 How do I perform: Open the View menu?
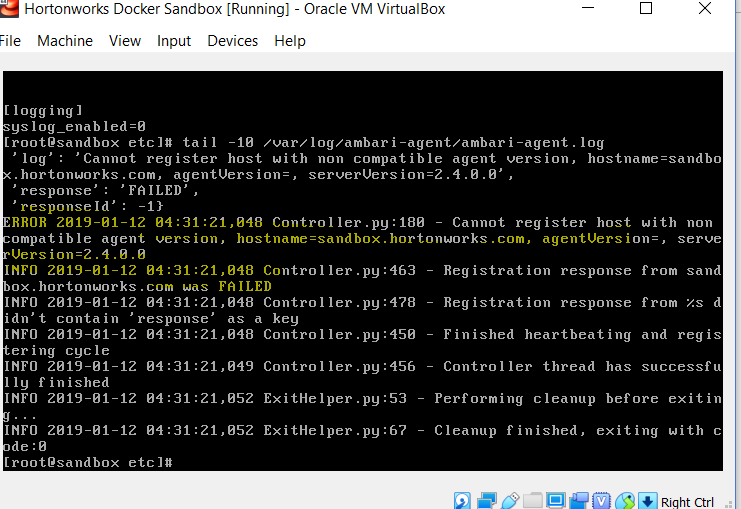coord(125,41)
